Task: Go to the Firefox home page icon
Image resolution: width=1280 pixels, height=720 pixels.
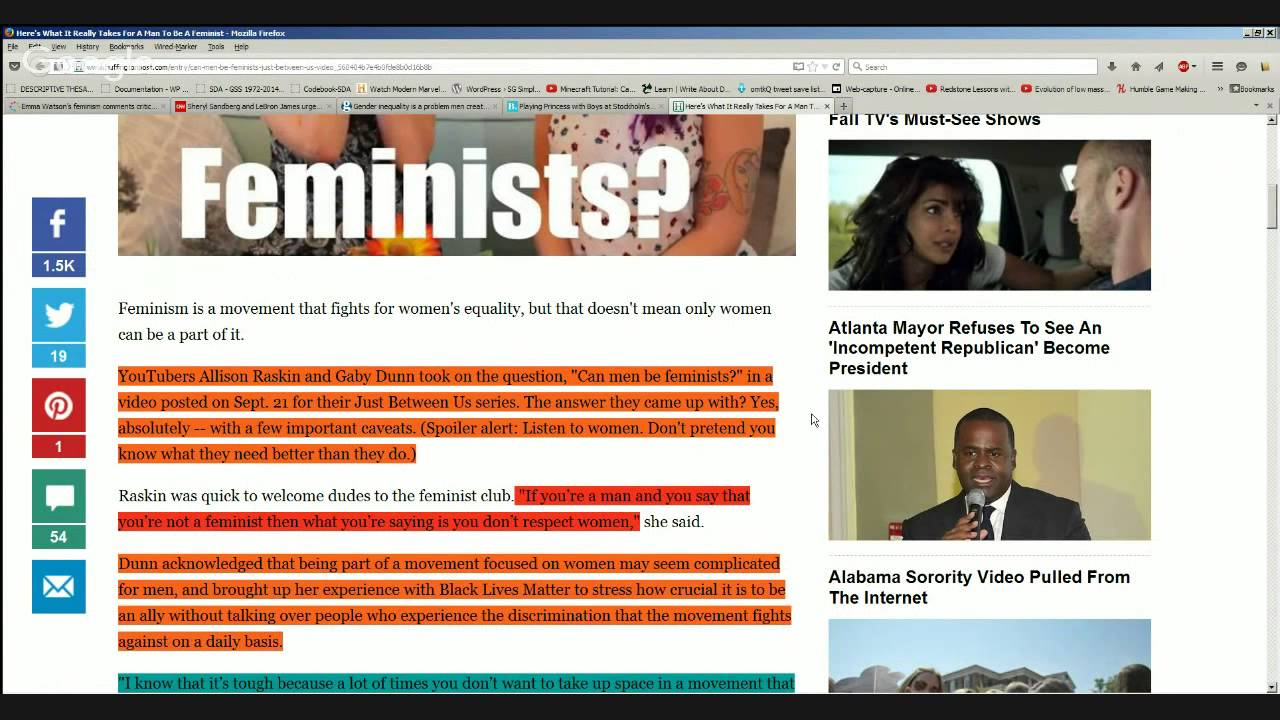Action: pos(1135,67)
